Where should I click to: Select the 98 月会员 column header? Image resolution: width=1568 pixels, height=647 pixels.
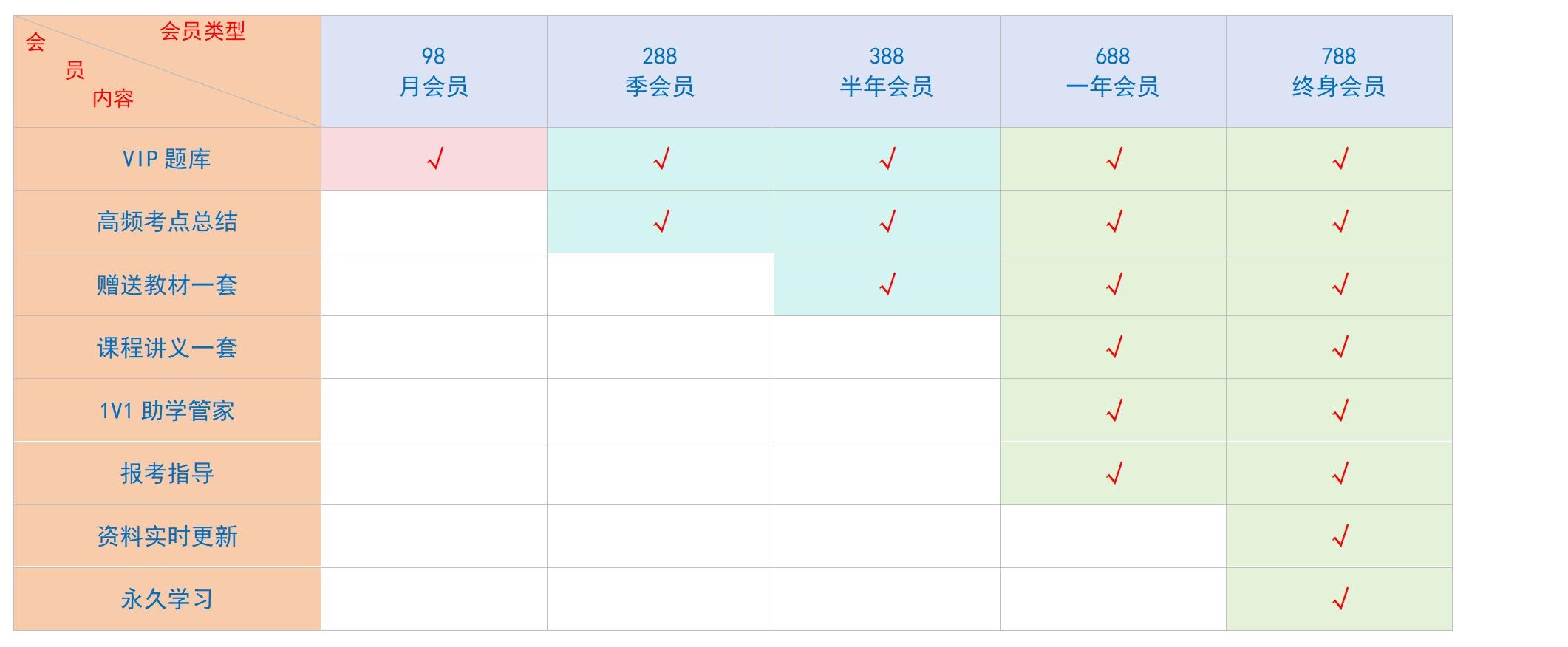tap(434, 71)
